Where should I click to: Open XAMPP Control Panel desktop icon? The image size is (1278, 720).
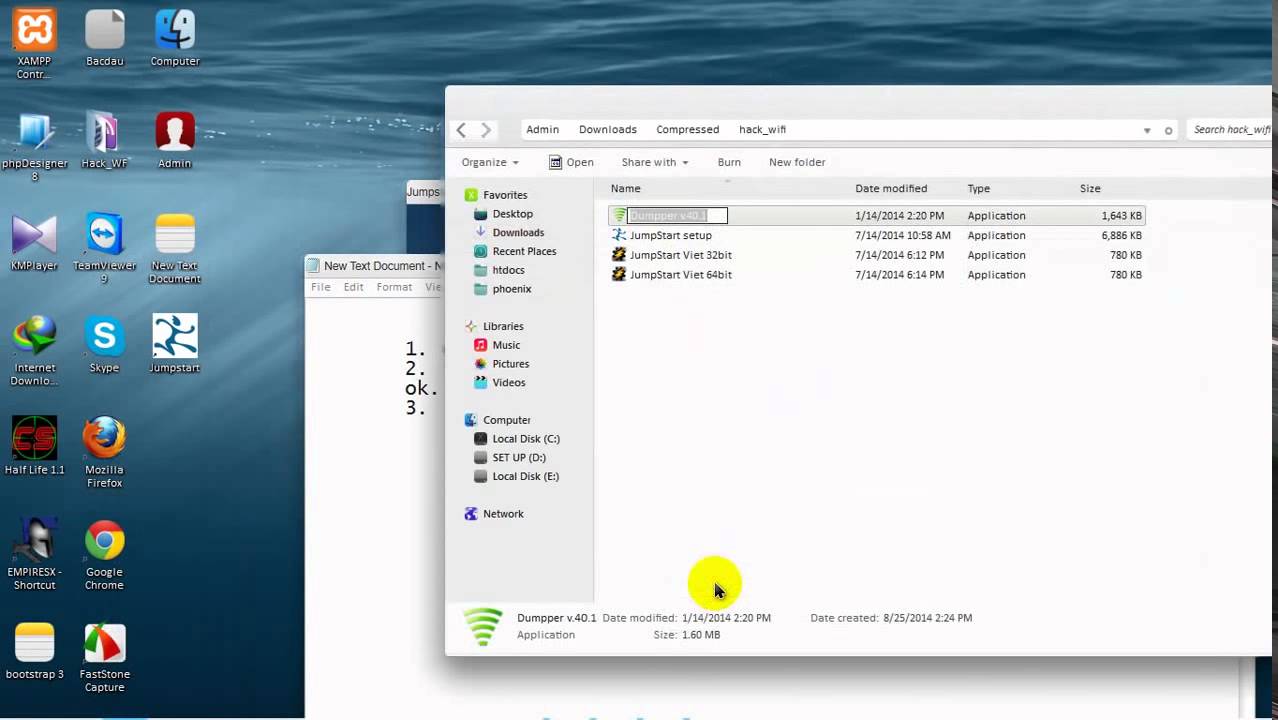[35, 43]
